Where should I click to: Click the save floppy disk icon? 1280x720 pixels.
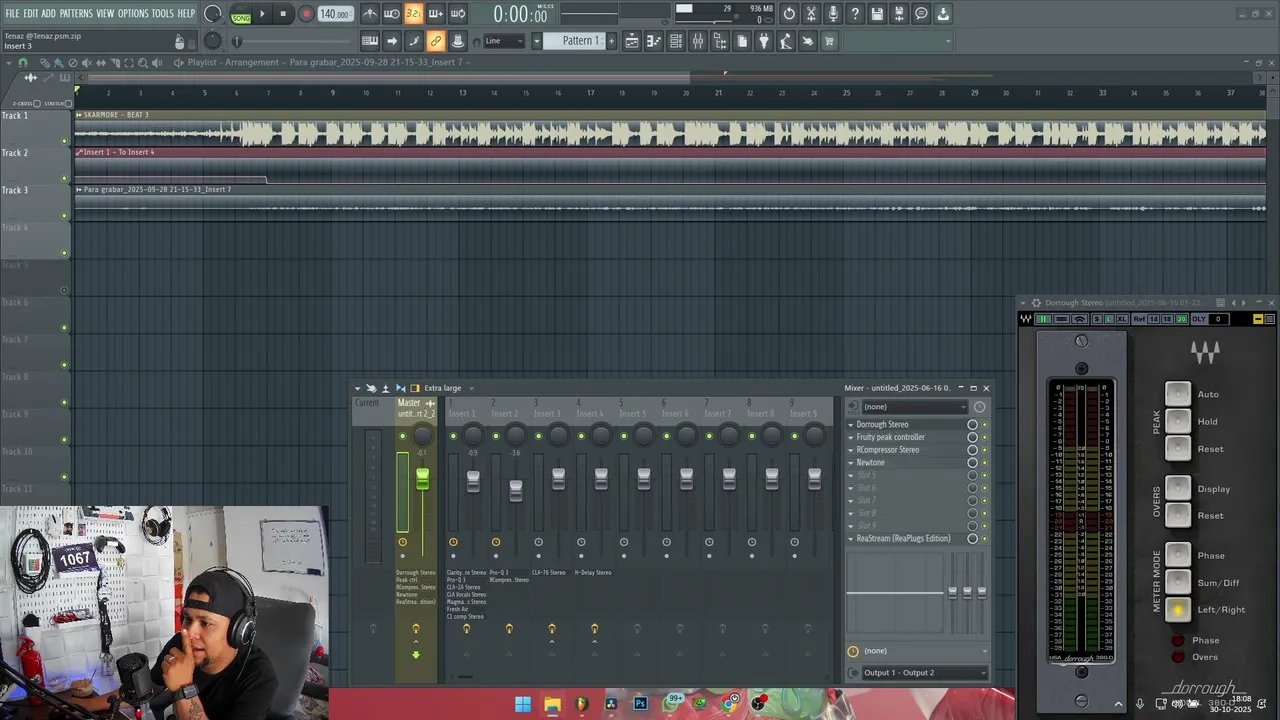(x=877, y=14)
